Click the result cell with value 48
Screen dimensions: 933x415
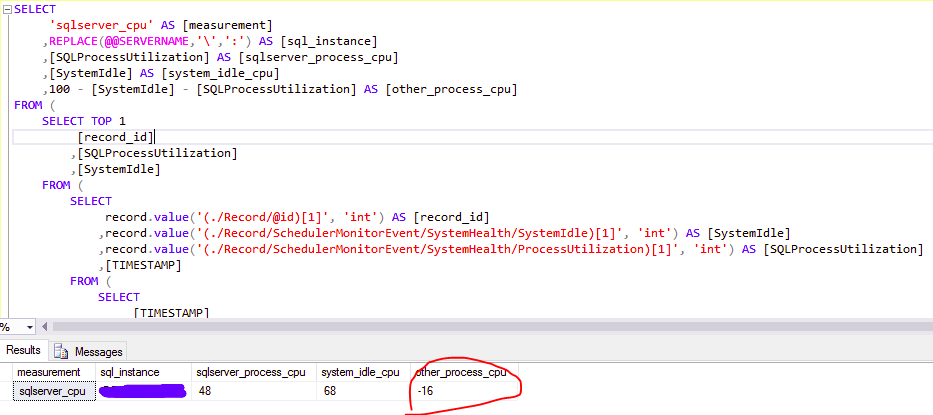(253, 391)
